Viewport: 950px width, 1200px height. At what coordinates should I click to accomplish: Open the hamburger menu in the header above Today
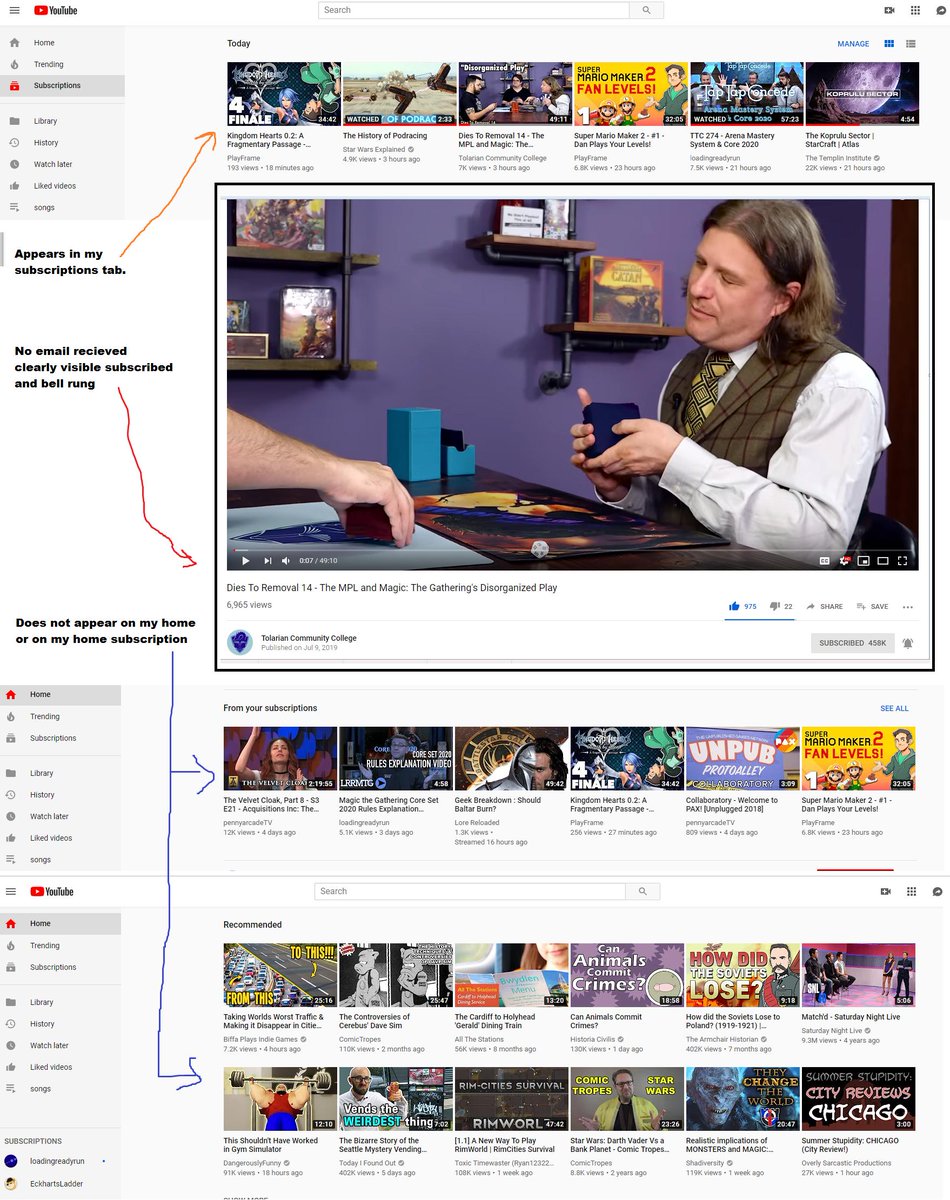point(14,10)
